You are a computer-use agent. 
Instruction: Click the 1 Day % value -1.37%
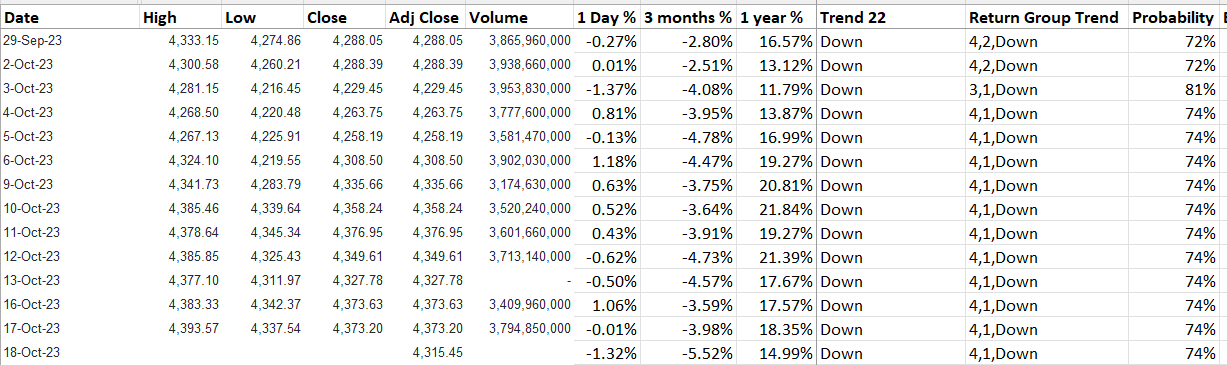point(606,90)
